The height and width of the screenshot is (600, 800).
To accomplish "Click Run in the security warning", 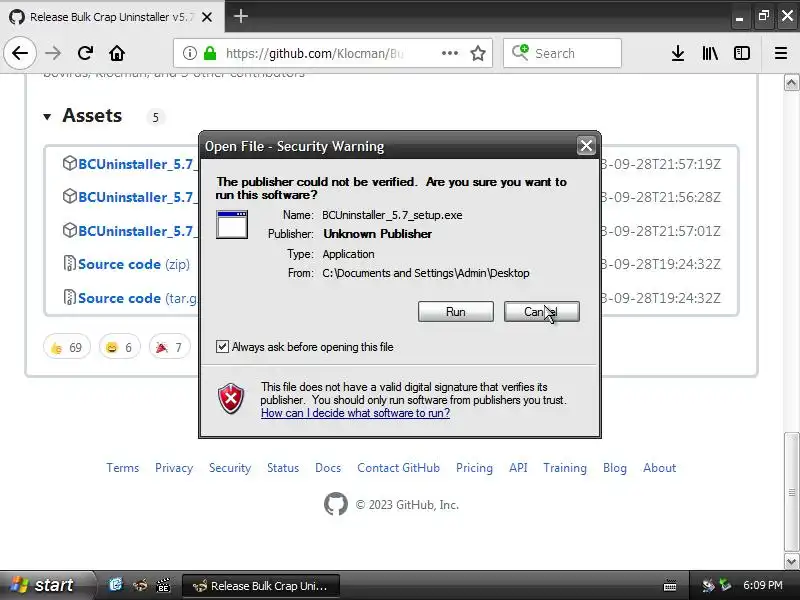I will point(456,312).
